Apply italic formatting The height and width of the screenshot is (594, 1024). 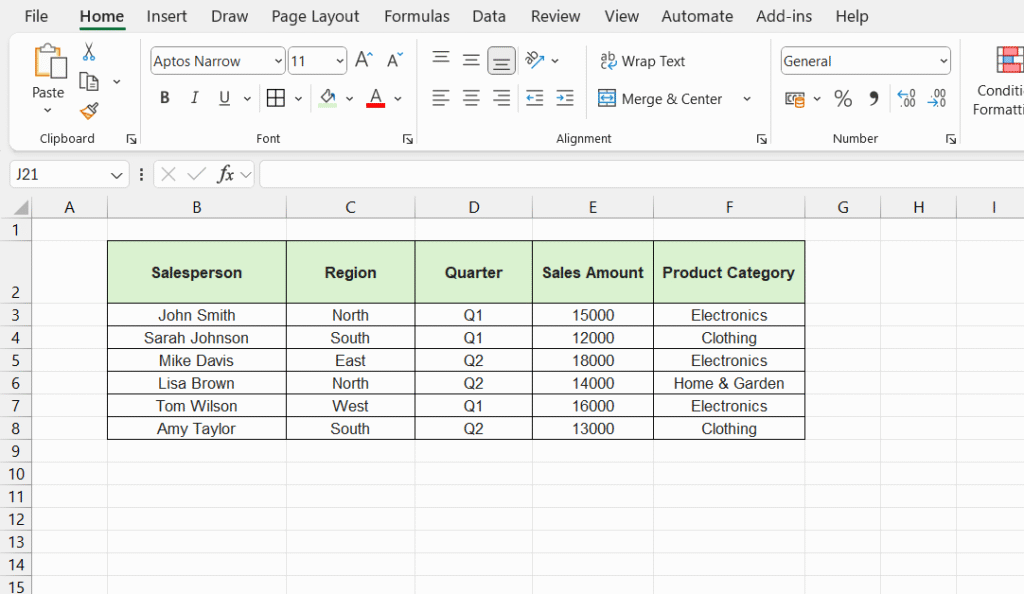[193, 98]
